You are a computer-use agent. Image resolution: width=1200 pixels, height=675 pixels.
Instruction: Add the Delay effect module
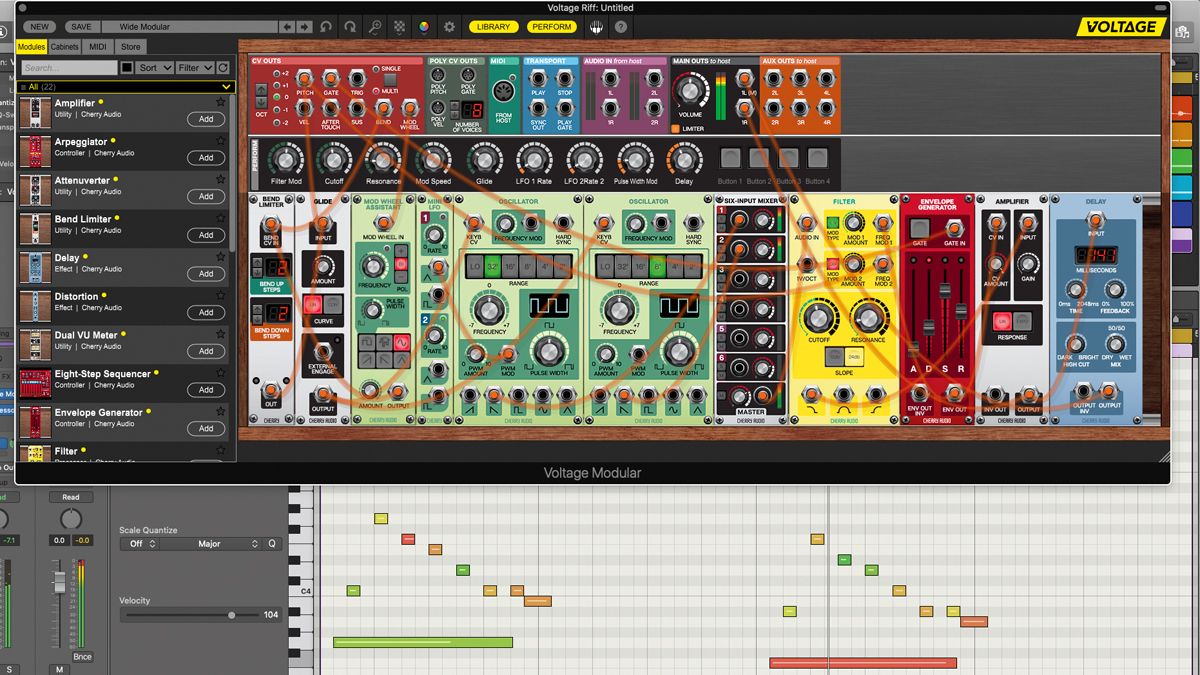point(206,273)
